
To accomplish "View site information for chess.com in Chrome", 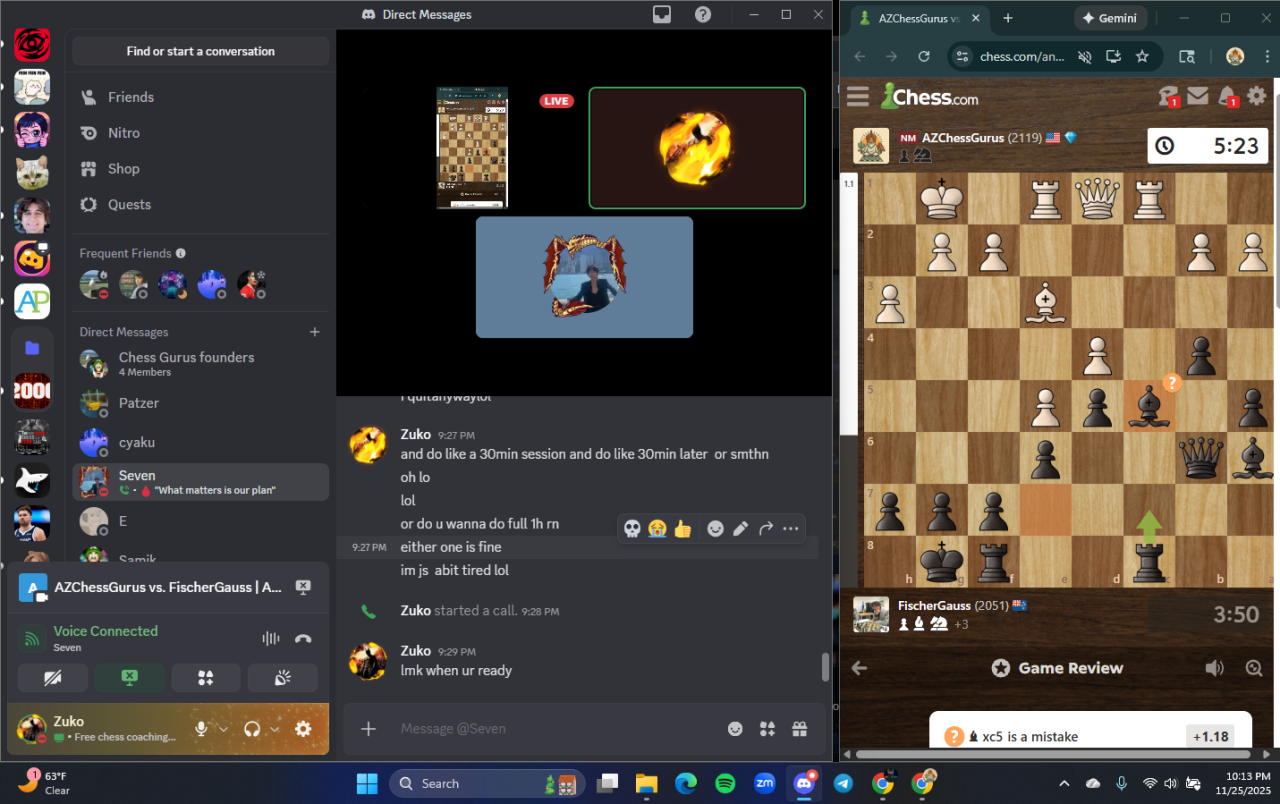I will tap(961, 57).
